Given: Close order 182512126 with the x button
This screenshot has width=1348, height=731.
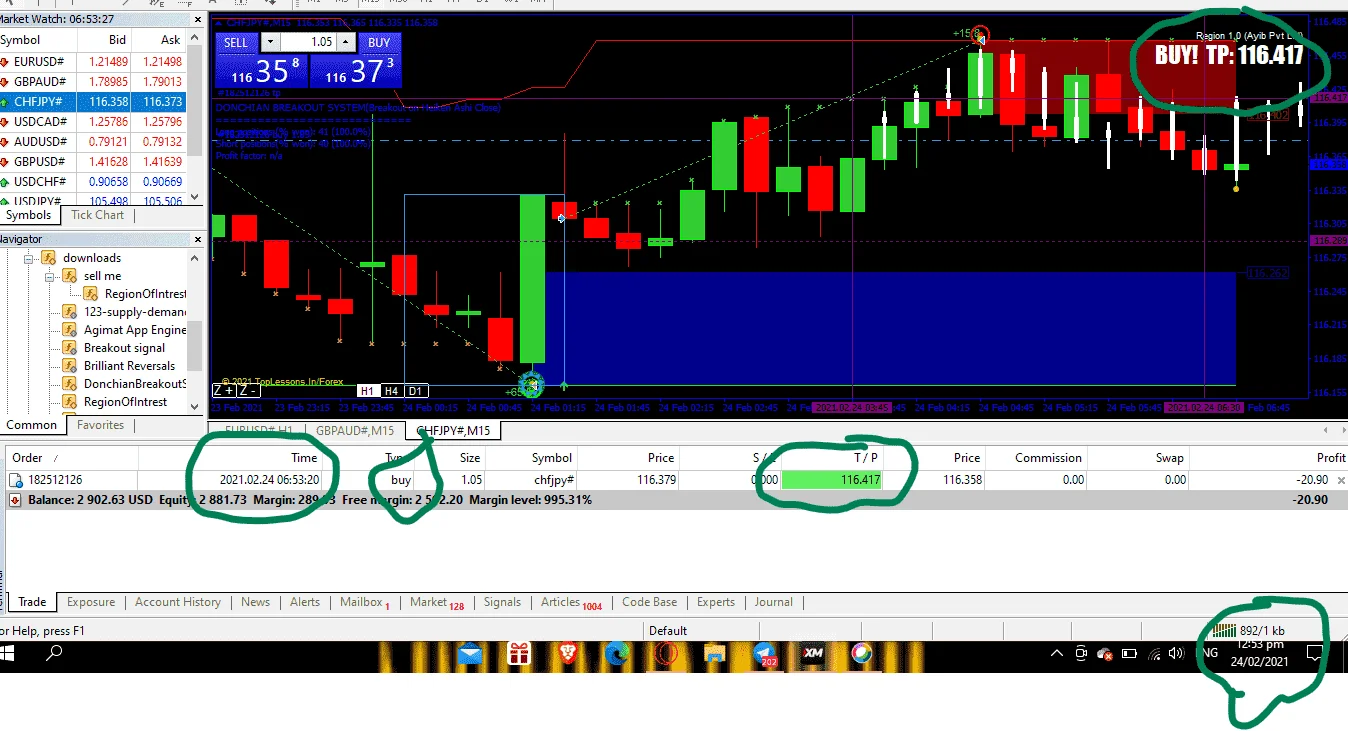Looking at the screenshot, I should (1341, 480).
